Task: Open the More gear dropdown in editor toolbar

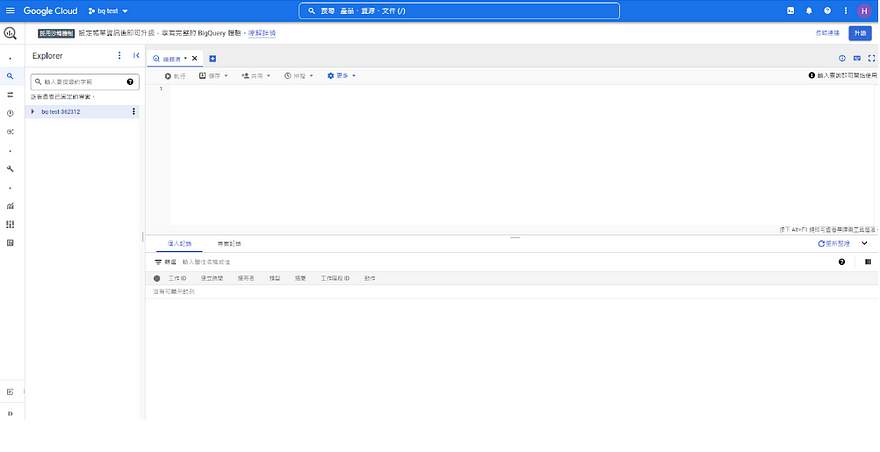Action: [x=341, y=76]
